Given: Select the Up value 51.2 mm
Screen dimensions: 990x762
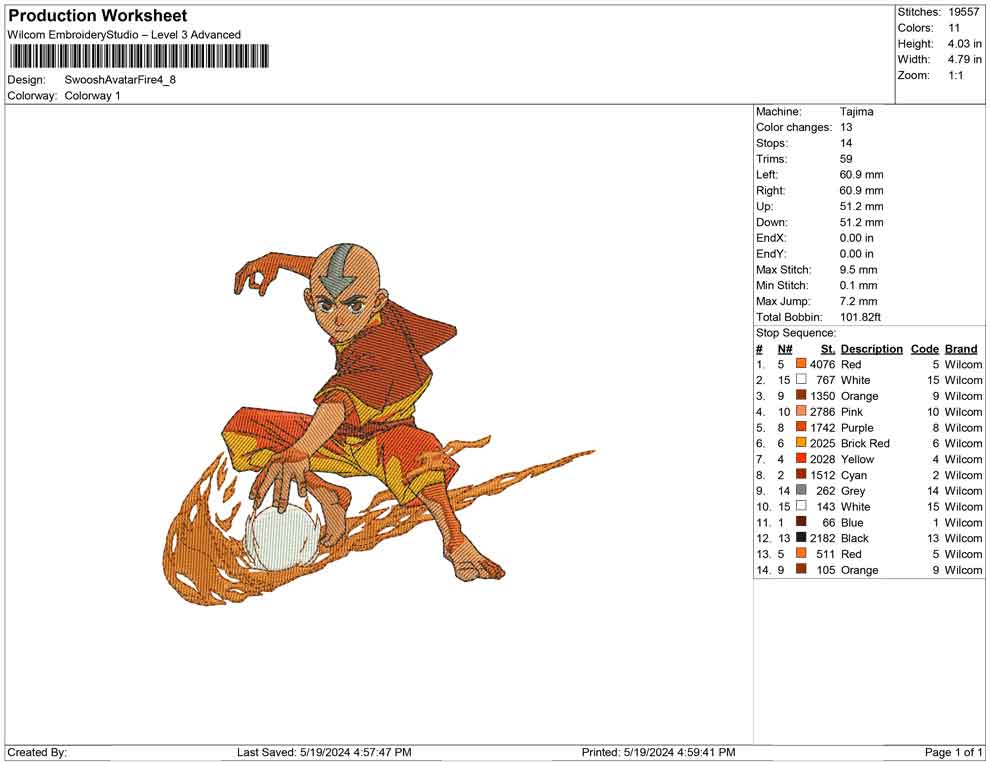Looking at the screenshot, I should pyautogui.click(x=862, y=206).
